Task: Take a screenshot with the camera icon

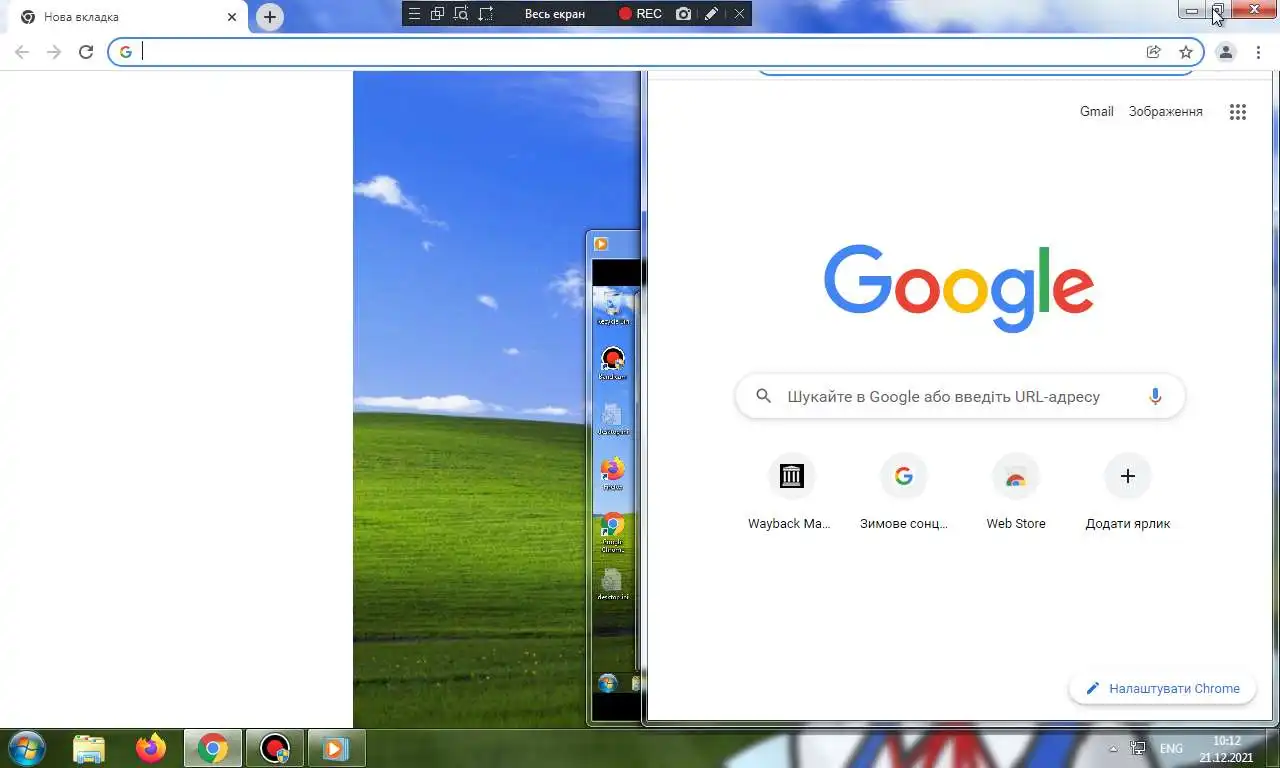Action: coord(683,14)
